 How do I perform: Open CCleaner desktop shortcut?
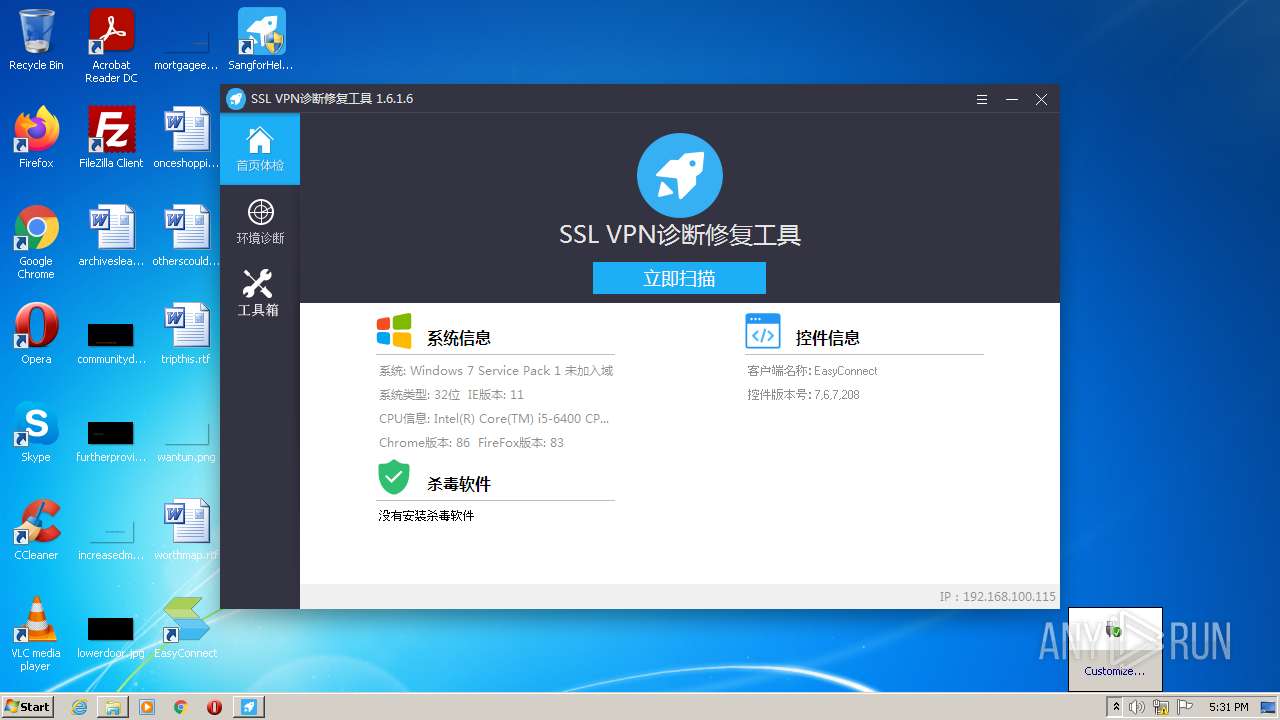[36, 529]
